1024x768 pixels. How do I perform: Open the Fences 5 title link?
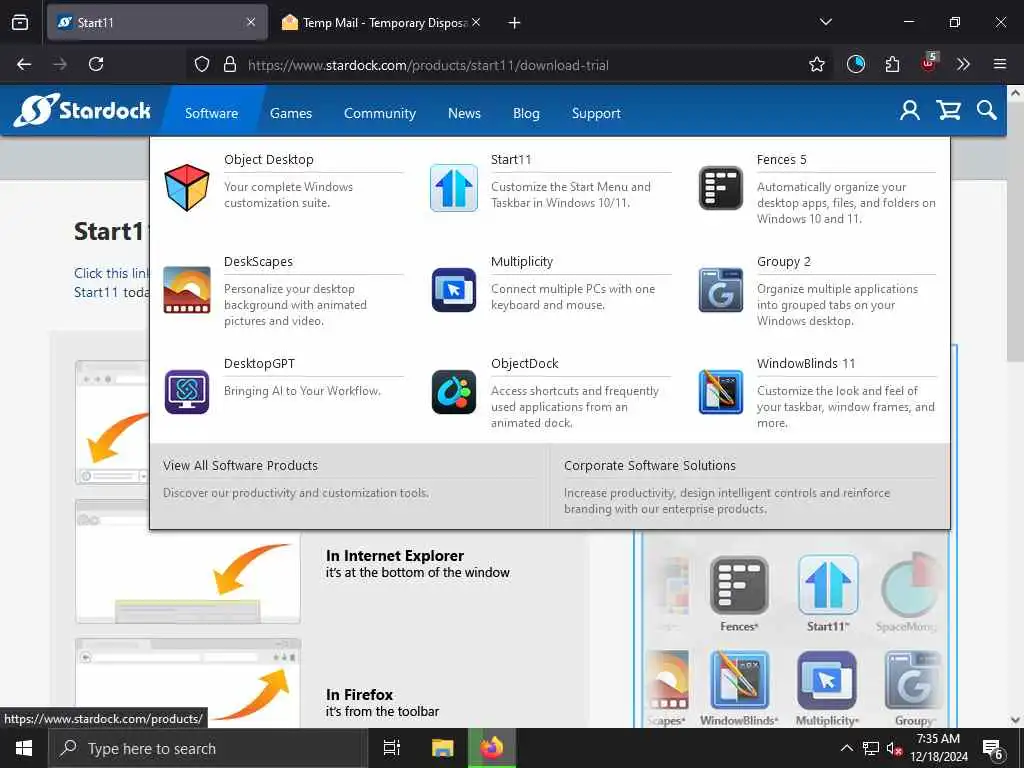[781, 159]
